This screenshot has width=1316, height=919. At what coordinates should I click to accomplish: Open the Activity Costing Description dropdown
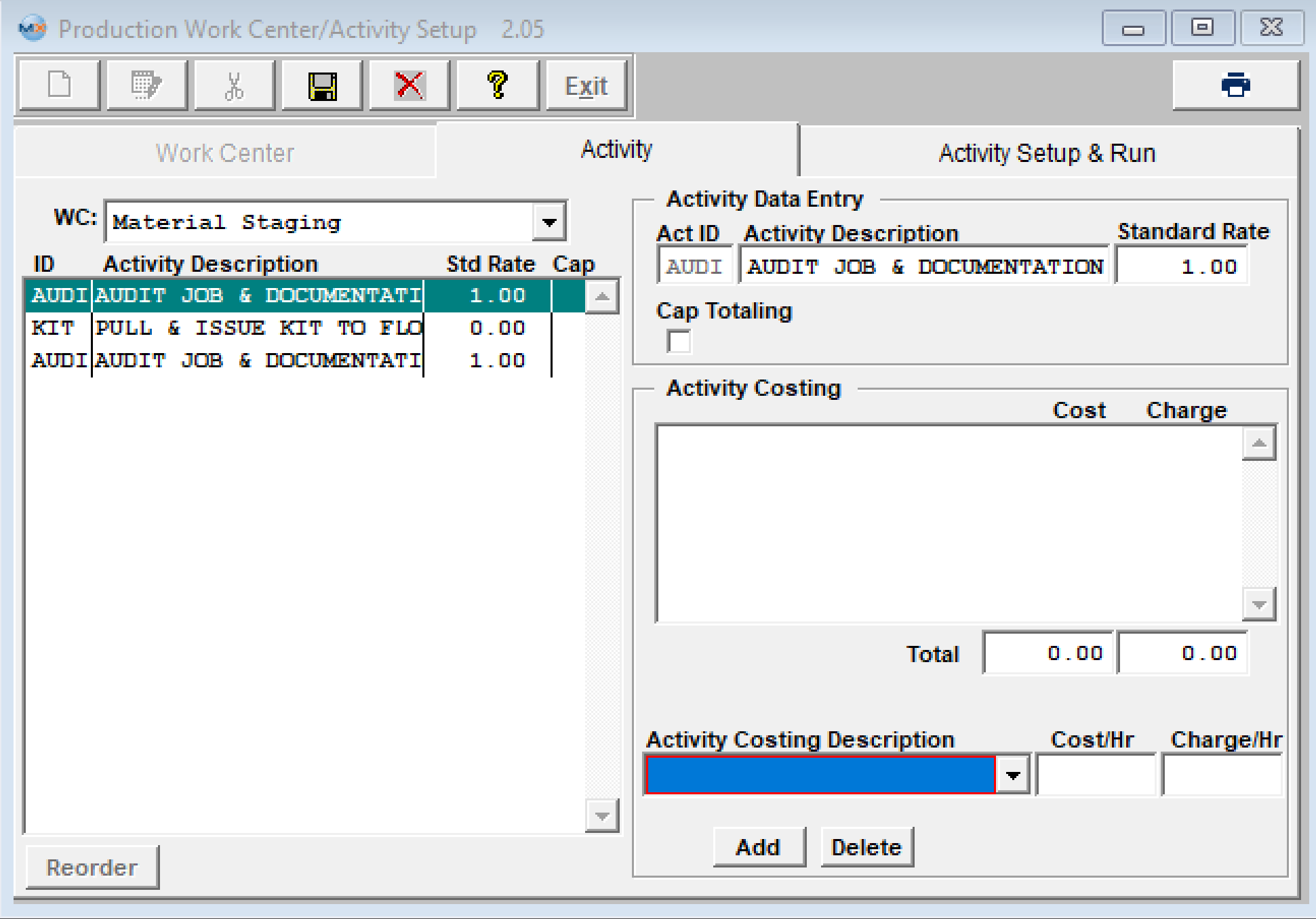tap(1013, 775)
